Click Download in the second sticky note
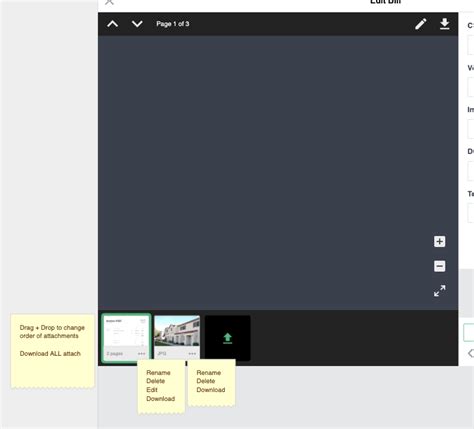The height and width of the screenshot is (429, 474). pyautogui.click(x=211, y=390)
